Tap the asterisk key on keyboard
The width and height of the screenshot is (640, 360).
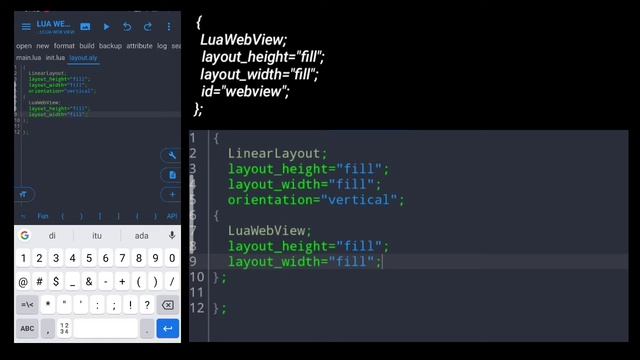point(48,305)
